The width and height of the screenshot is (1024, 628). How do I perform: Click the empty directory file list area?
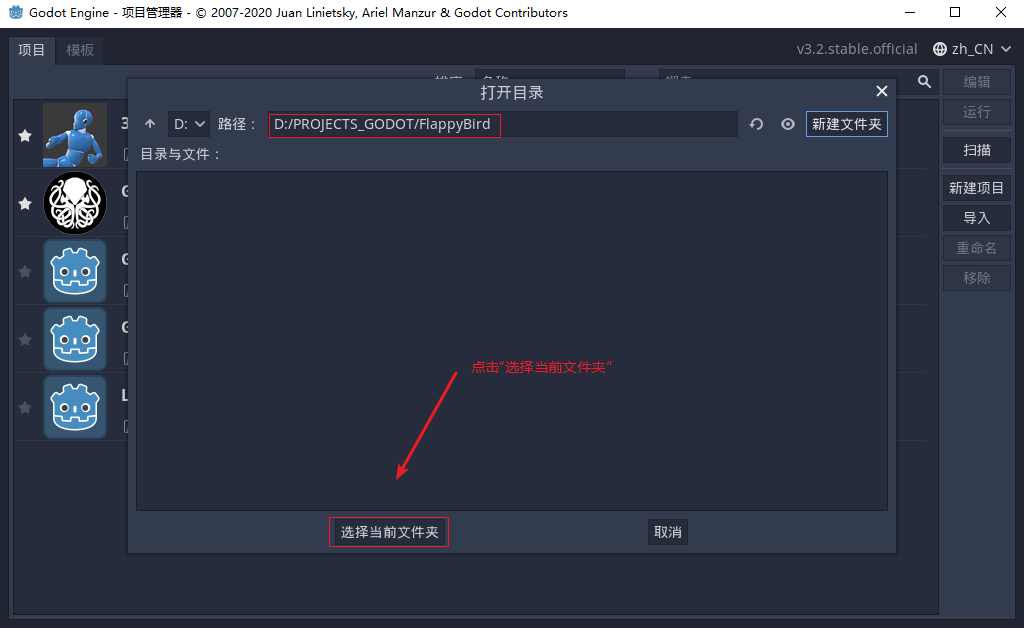point(512,341)
